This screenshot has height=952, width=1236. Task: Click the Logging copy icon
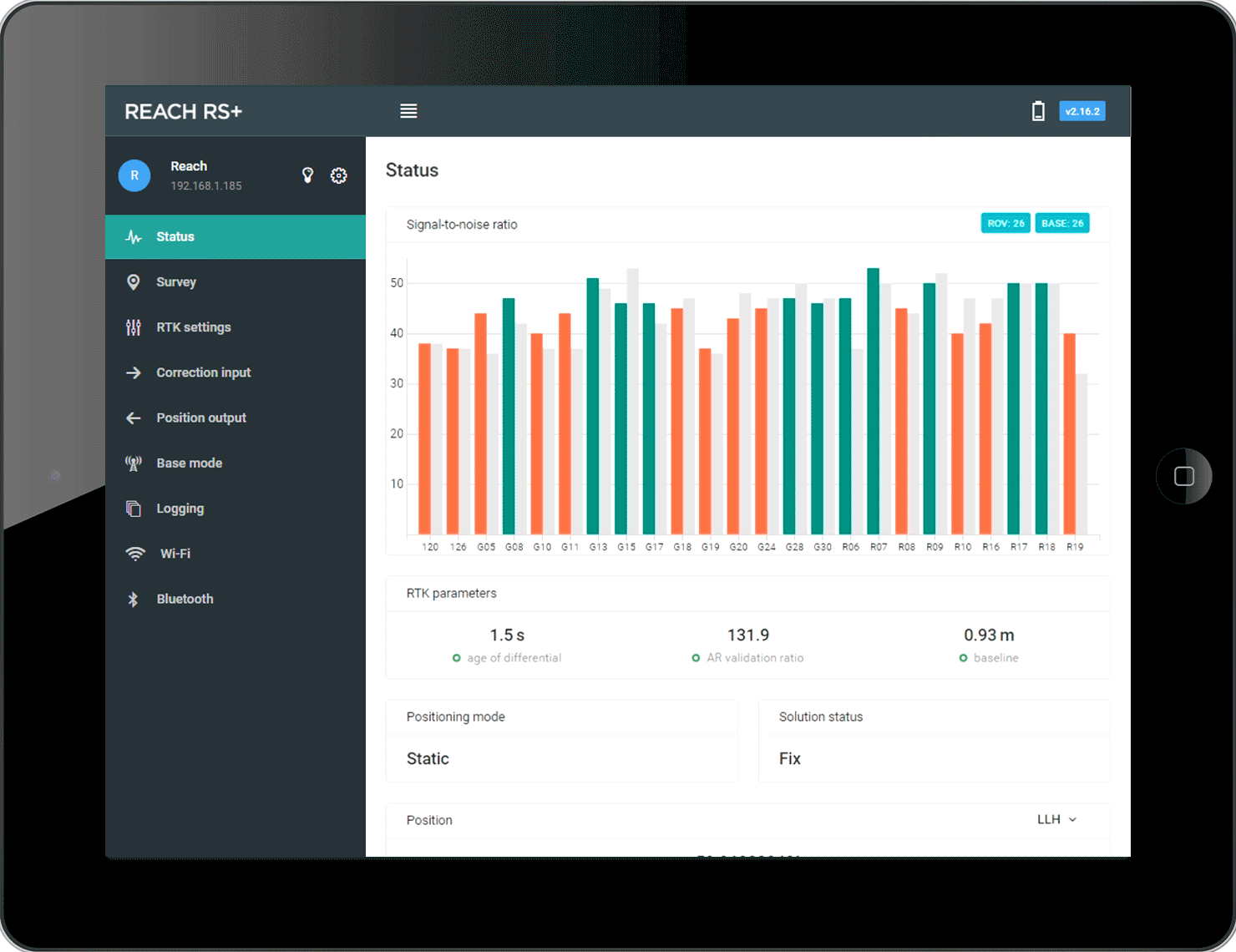[133, 509]
